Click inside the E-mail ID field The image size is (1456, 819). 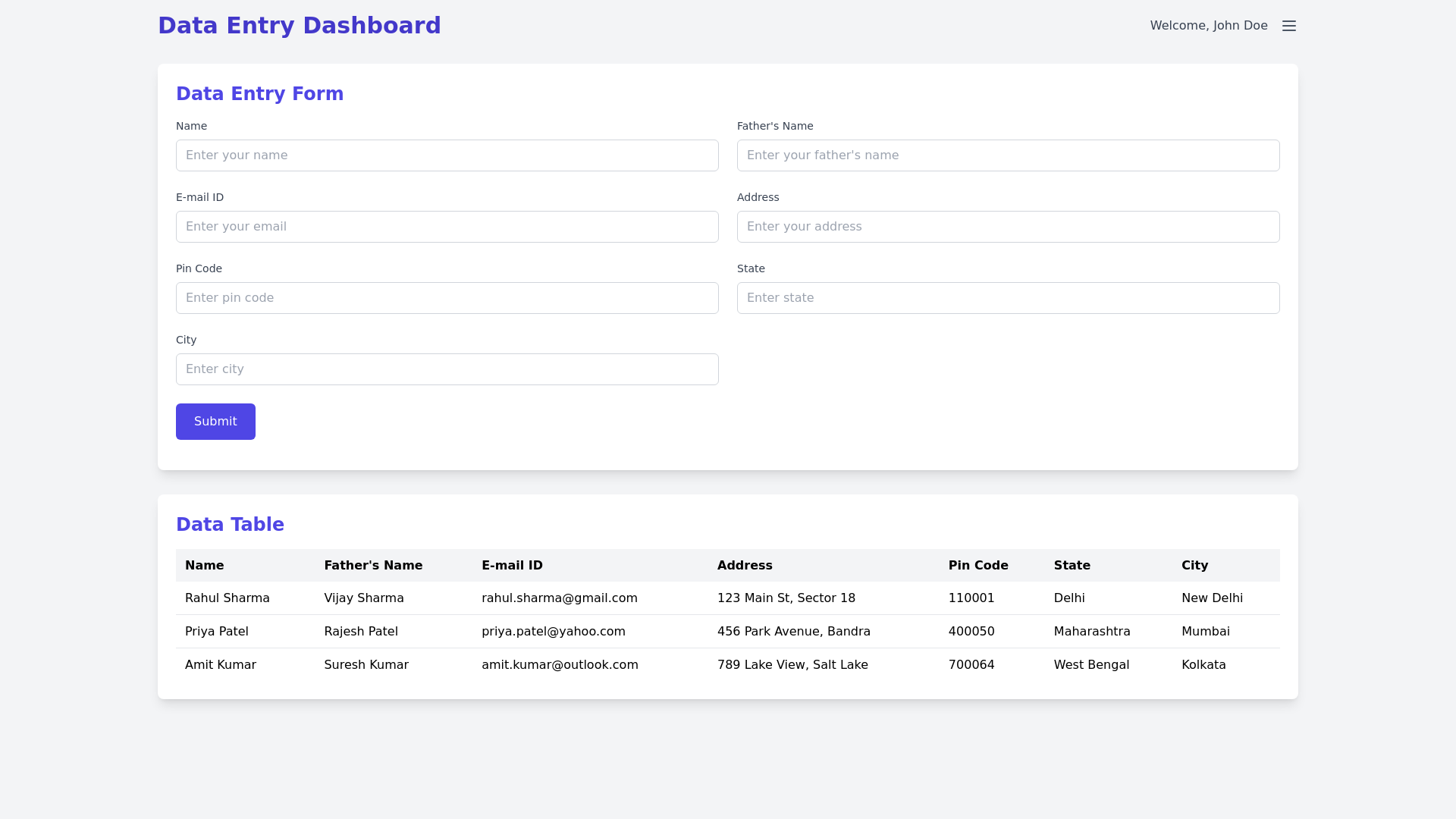coord(447,226)
